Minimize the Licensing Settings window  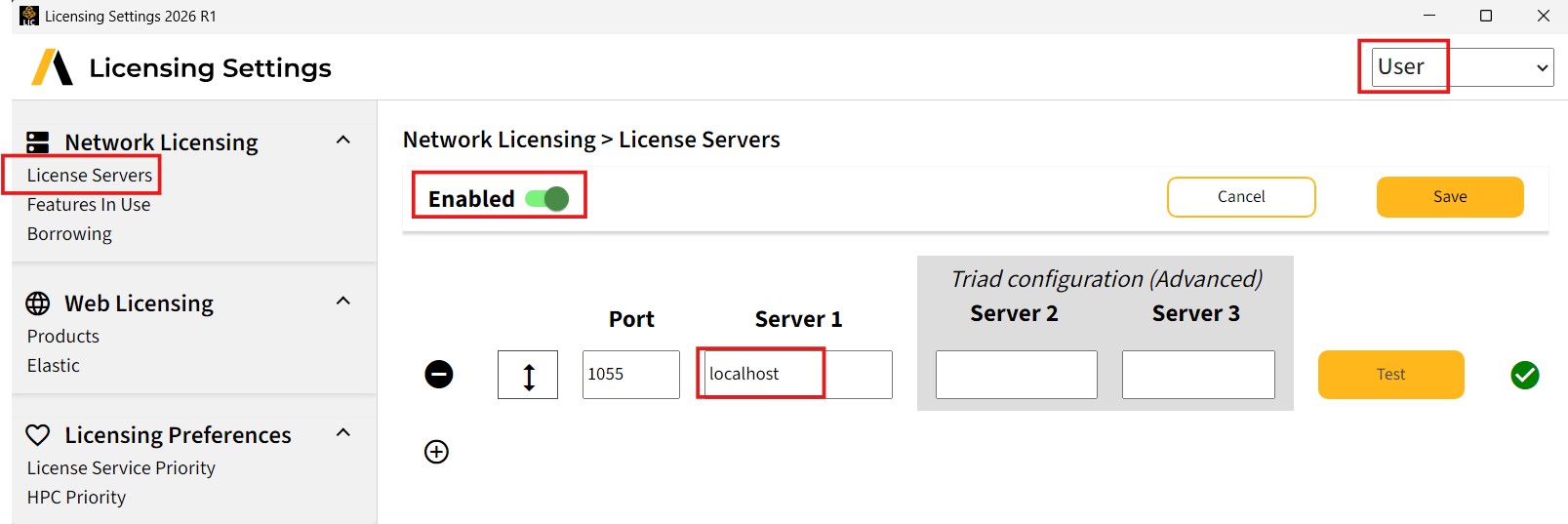tap(1429, 16)
